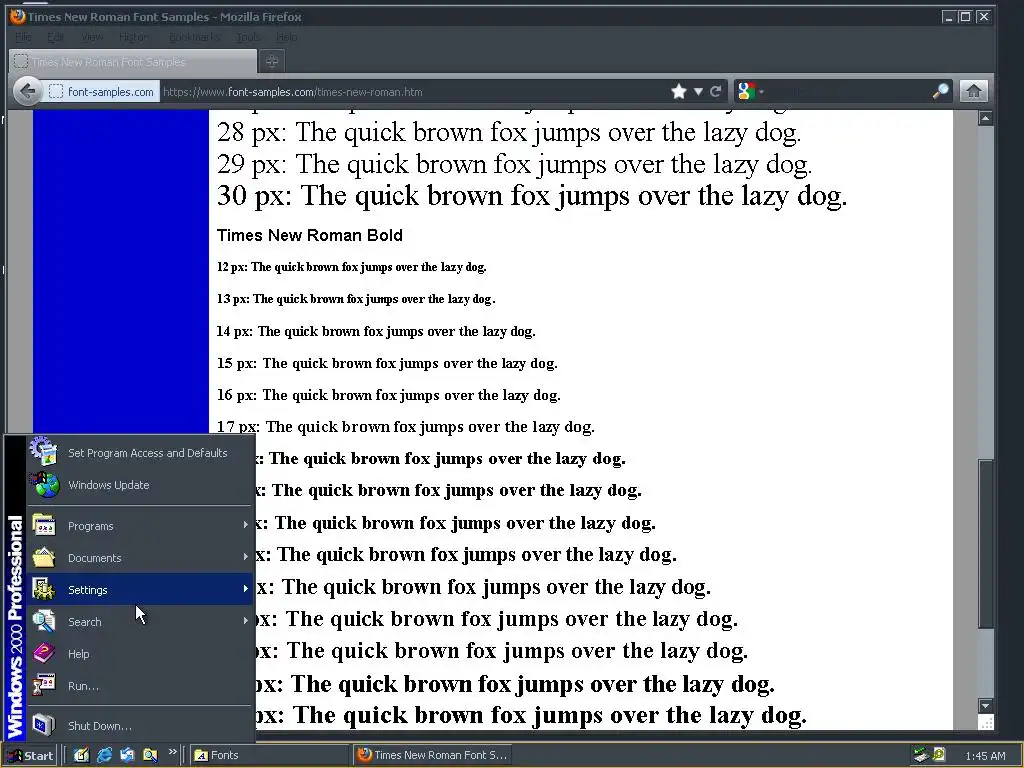1024x768 pixels.
Task: Click the 1:45 AM system clock
Action: pos(985,756)
